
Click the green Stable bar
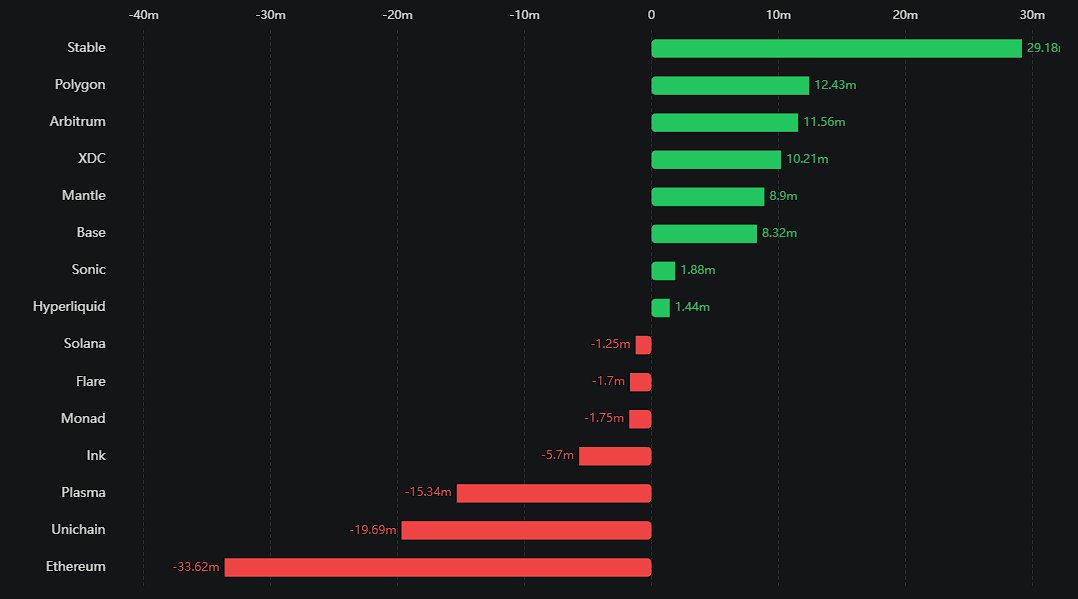click(836, 49)
